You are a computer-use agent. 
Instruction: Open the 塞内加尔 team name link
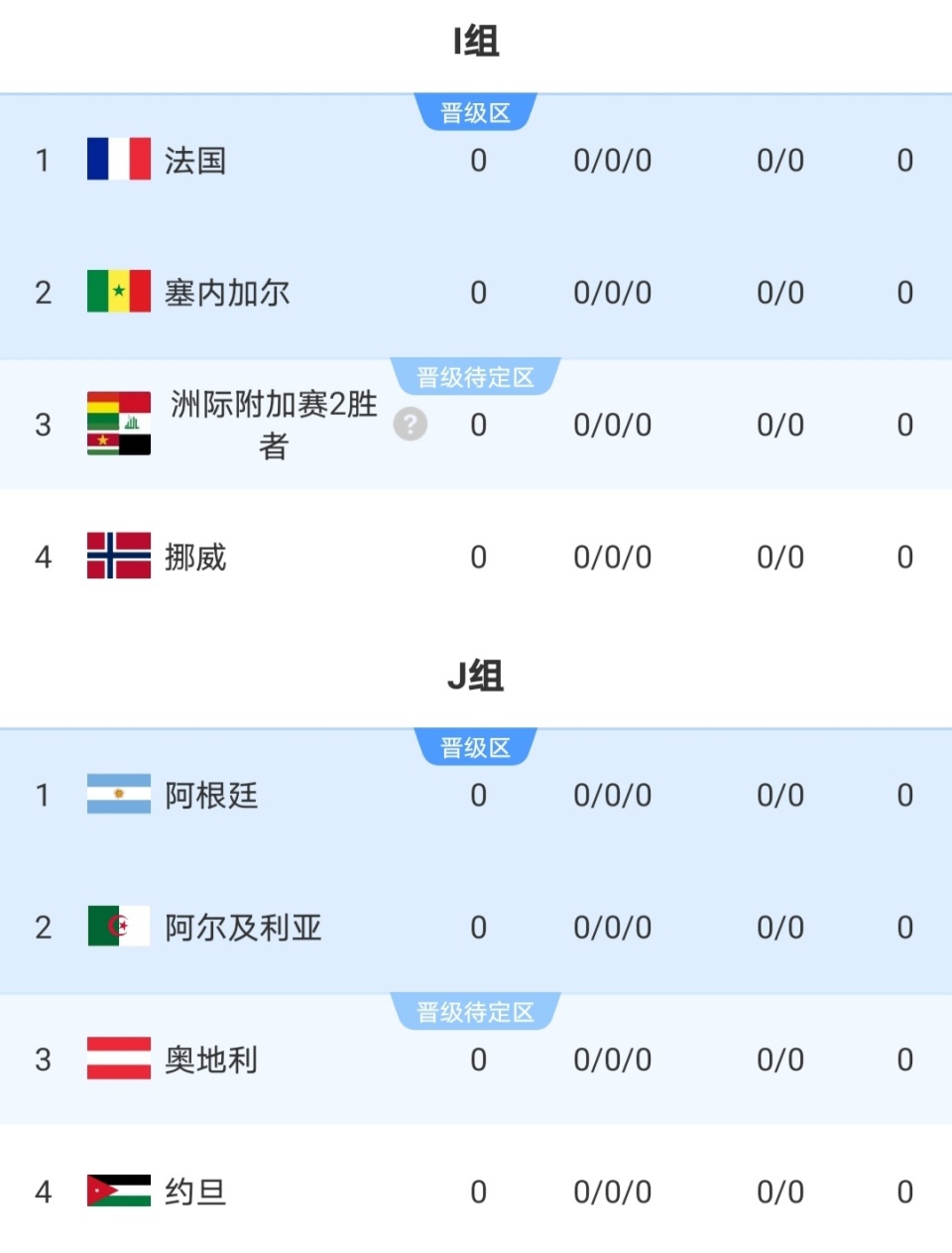tap(227, 293)
